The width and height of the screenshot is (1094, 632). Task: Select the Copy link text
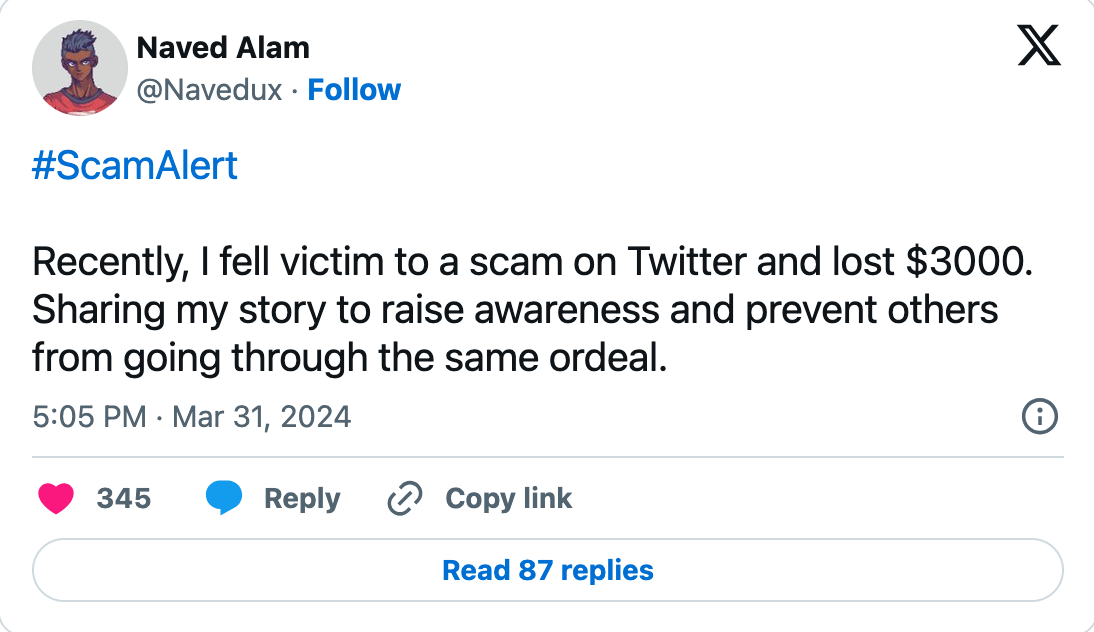[x=508, y=498]
